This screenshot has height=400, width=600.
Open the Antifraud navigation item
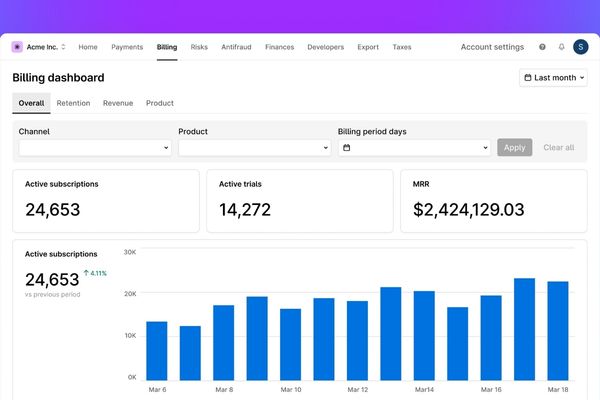tap(236, 47)
